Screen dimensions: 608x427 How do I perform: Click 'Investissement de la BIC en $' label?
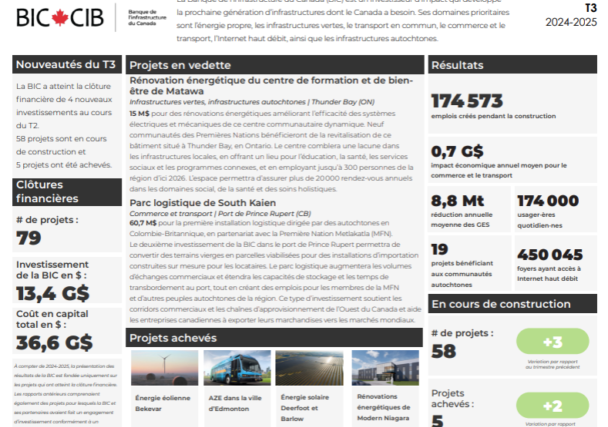click(x=52, y=270)
